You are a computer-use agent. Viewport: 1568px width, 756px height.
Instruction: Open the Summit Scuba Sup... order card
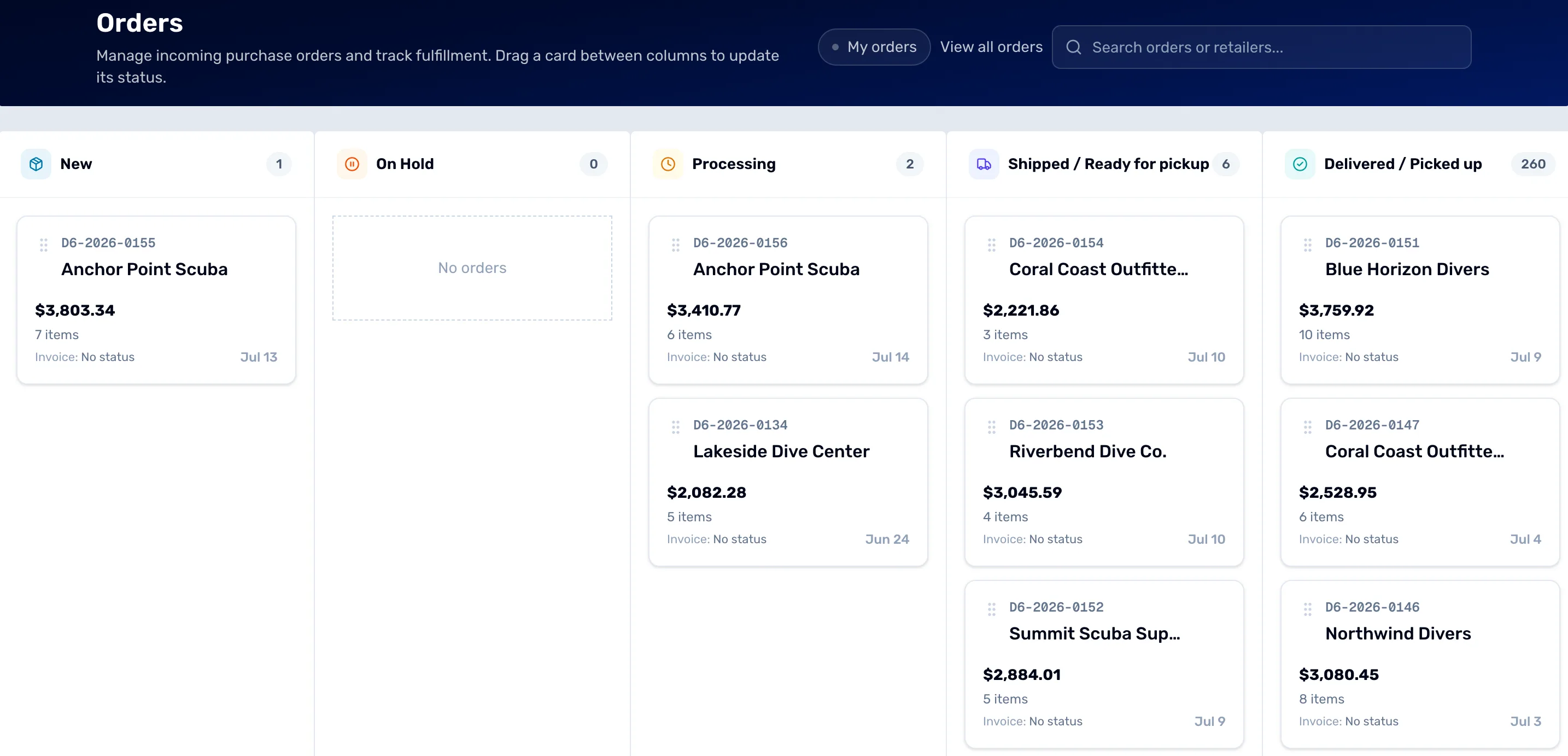coord(1104,664)
